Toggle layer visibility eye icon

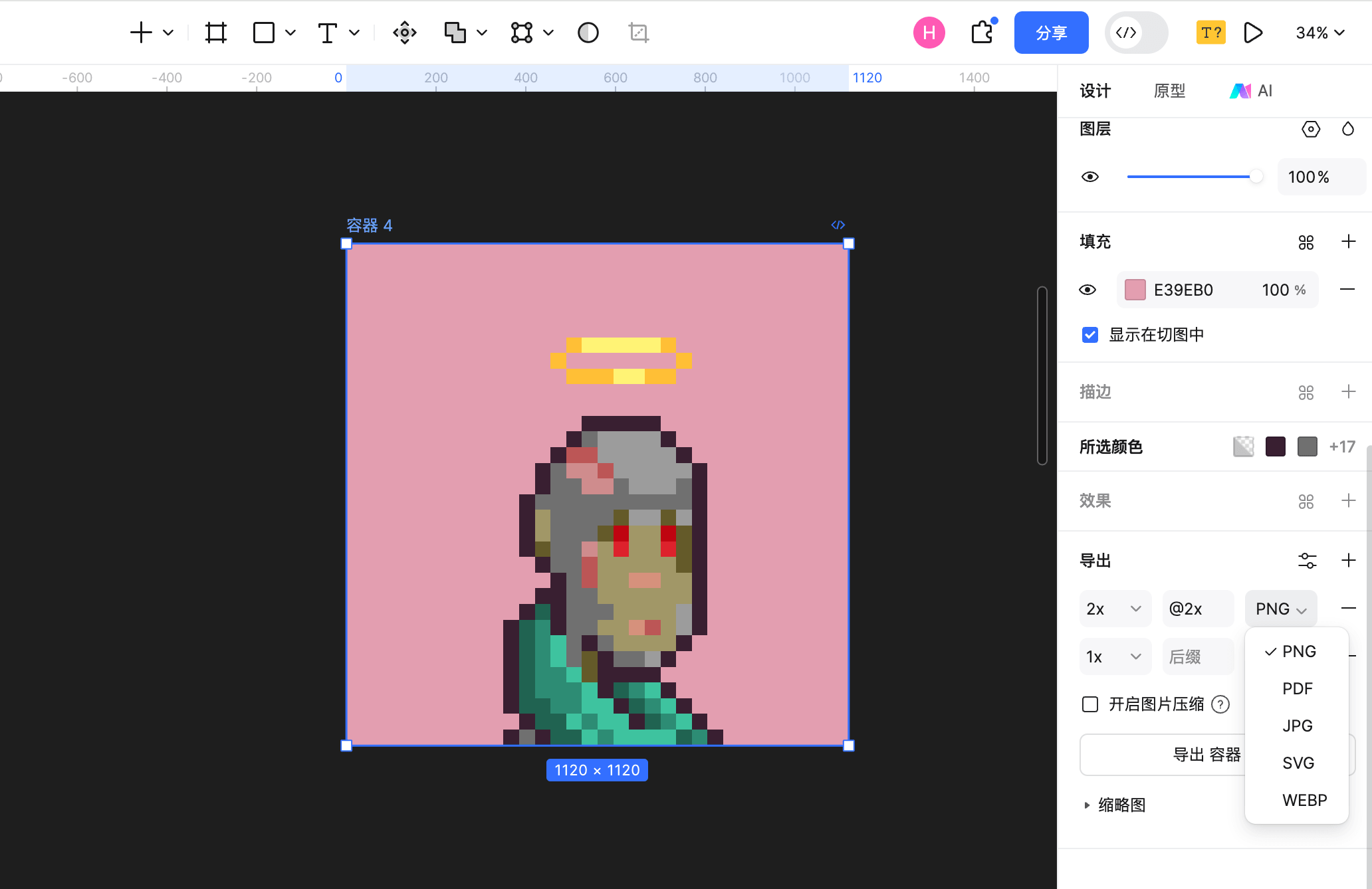tap(1090, 177)
